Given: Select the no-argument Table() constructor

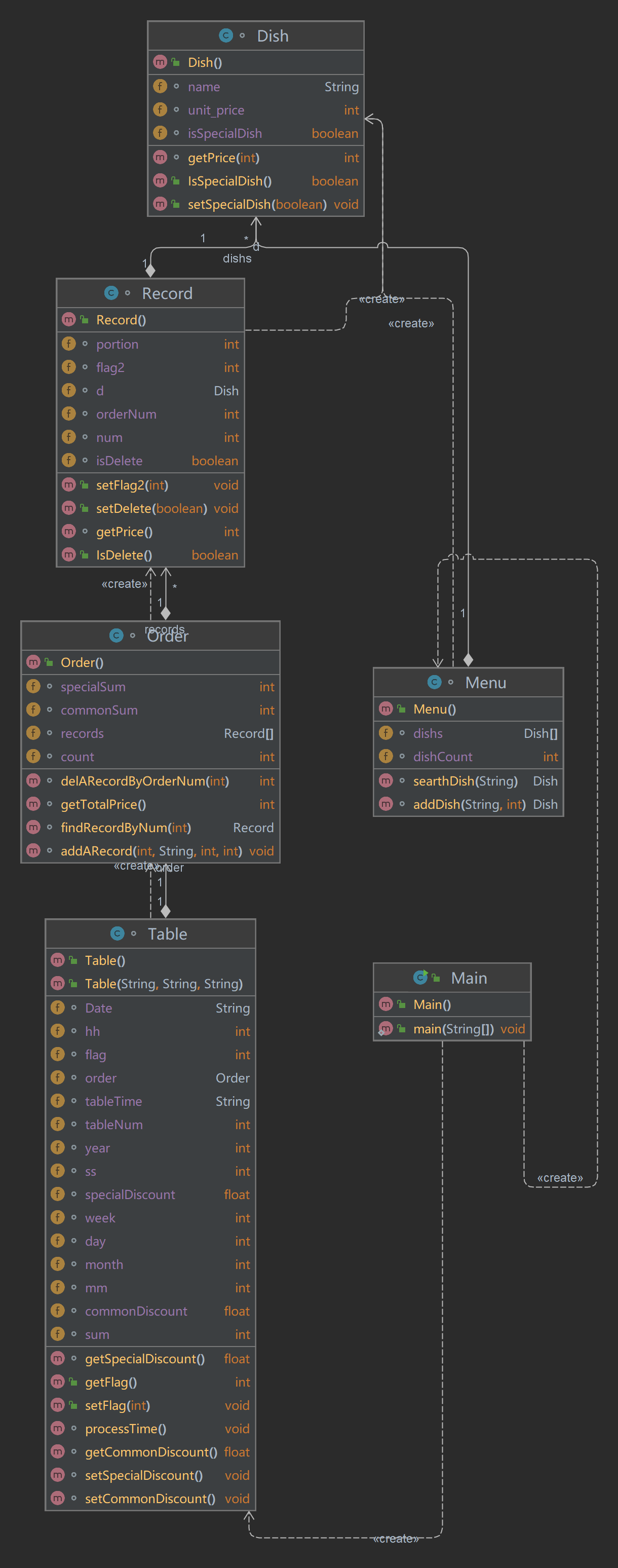Looking at the screenshot, I should [150, 960].
